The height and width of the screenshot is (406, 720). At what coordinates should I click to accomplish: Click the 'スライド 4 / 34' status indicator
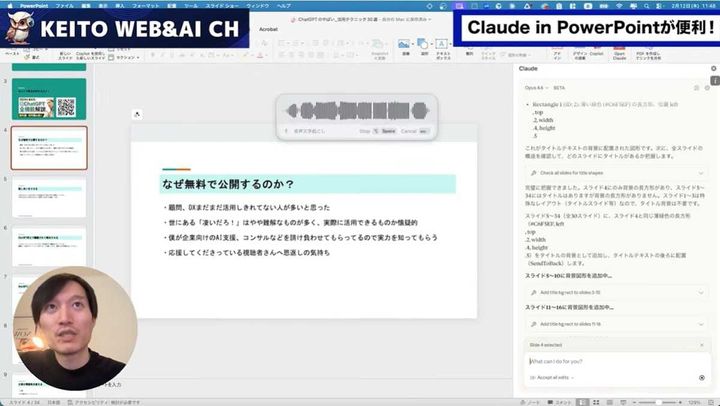click(25, 402)
